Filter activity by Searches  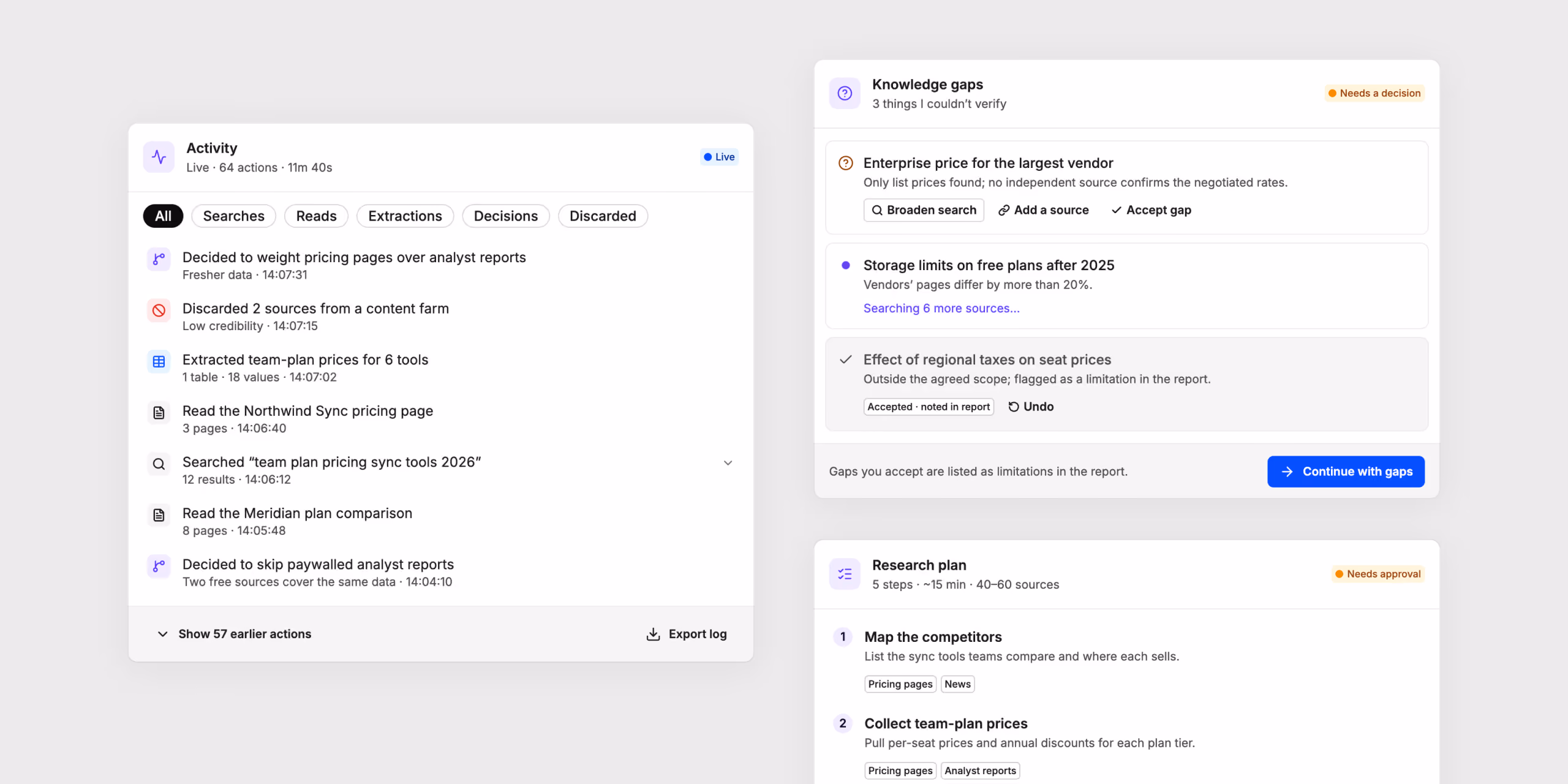234,216
